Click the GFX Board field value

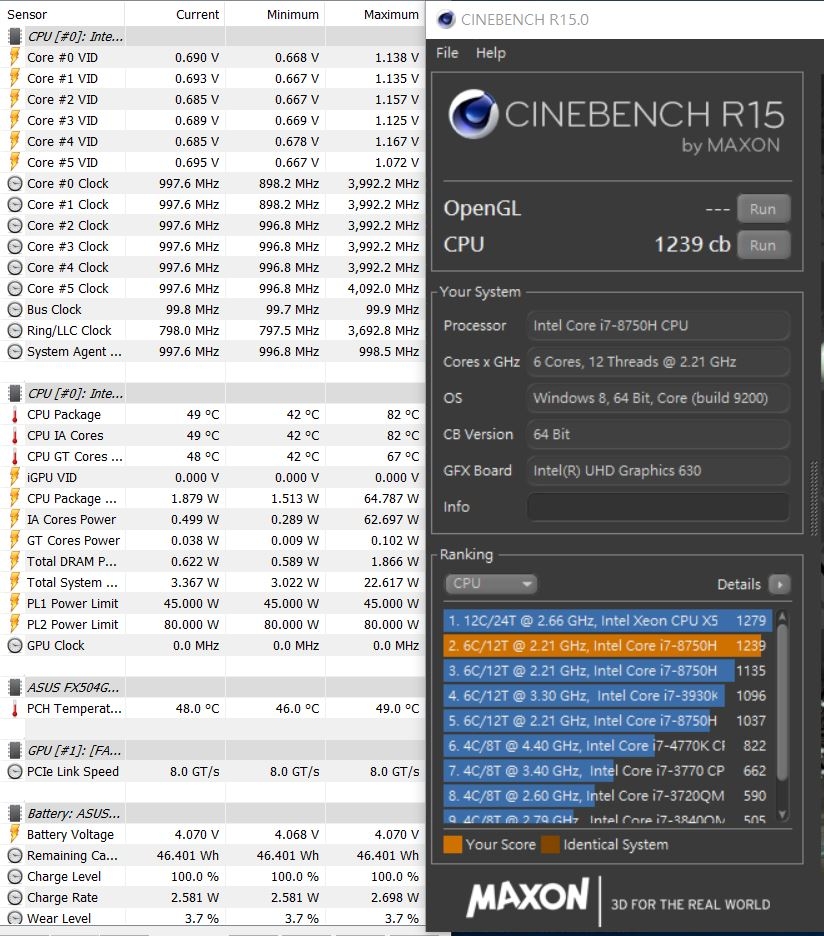[x=658, y=470]
